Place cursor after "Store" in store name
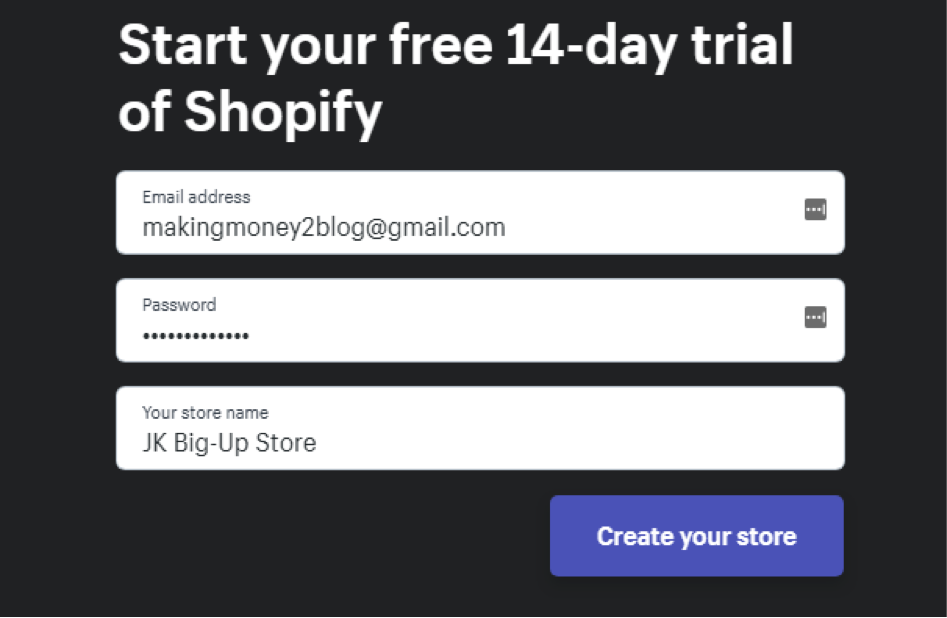The width and height of the screenshot is (947, 618). pos(318,443)
